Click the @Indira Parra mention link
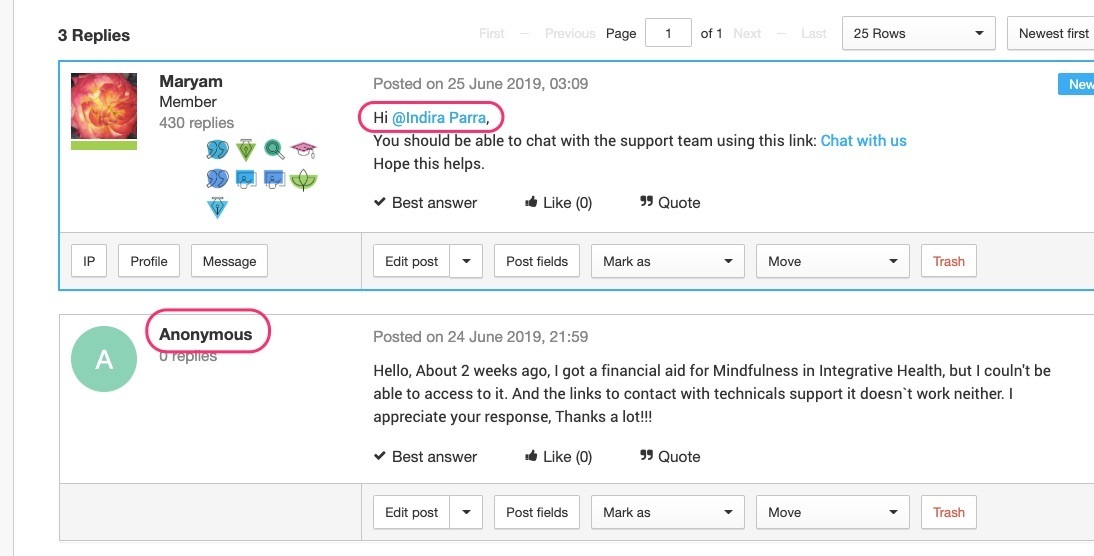 point(439,118)
